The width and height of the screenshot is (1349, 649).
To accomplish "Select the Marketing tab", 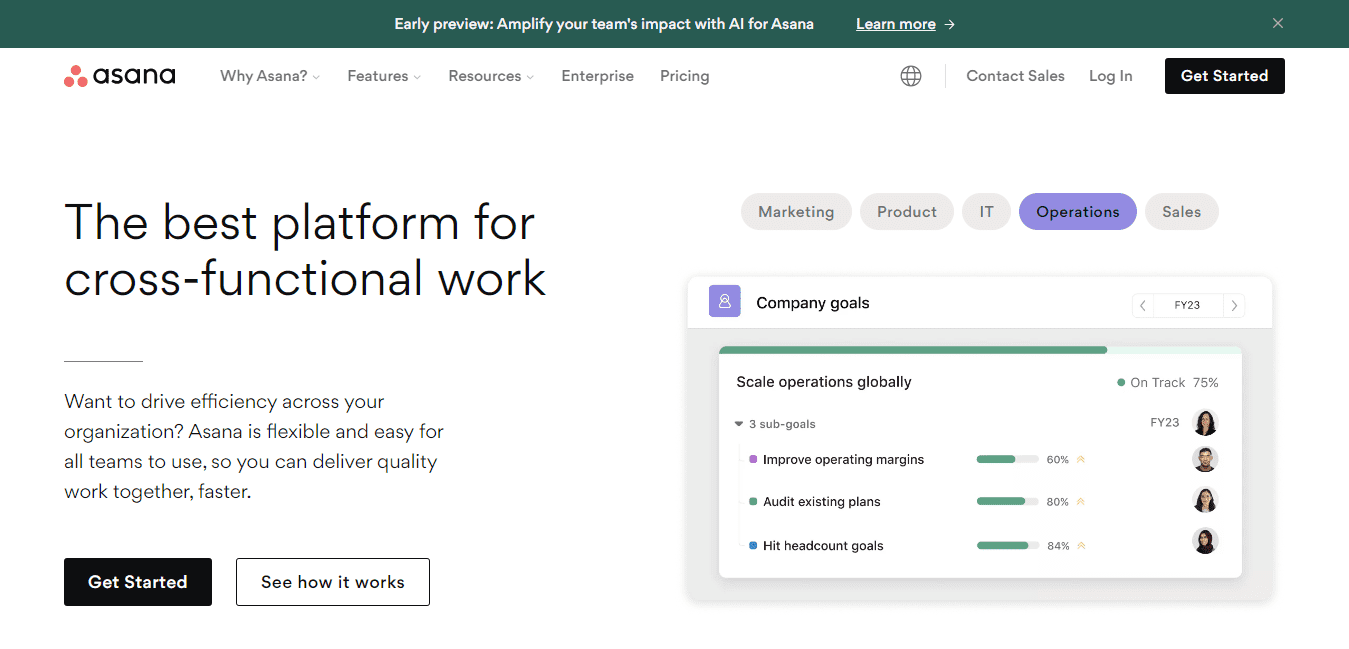I will (796, 212).
